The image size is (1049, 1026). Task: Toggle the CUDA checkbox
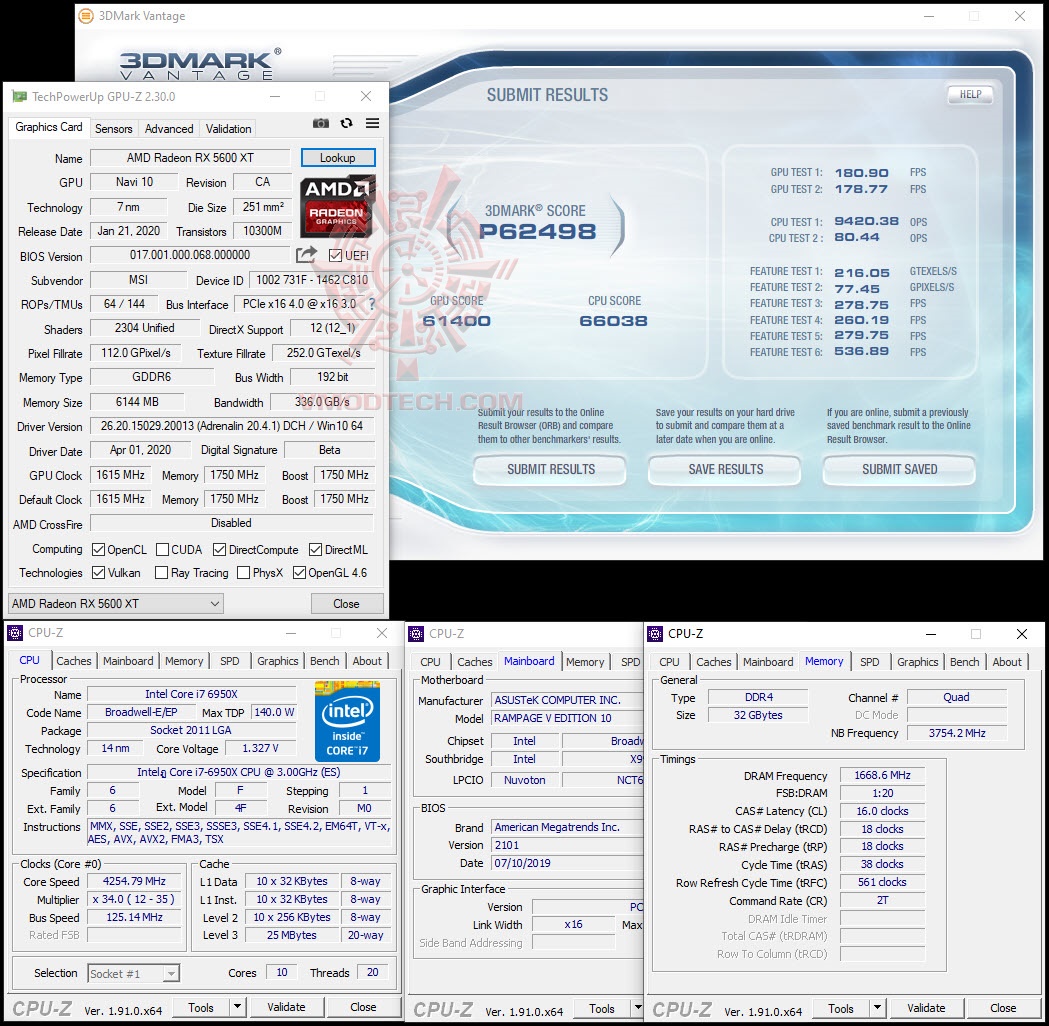[162, 549]
